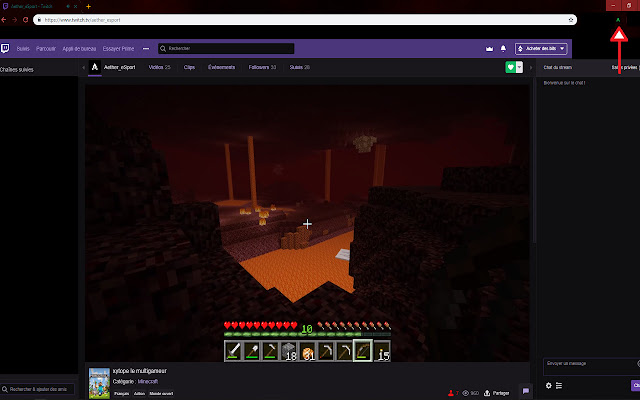
Task: Select the Action tag
Action: coord(139,394)
